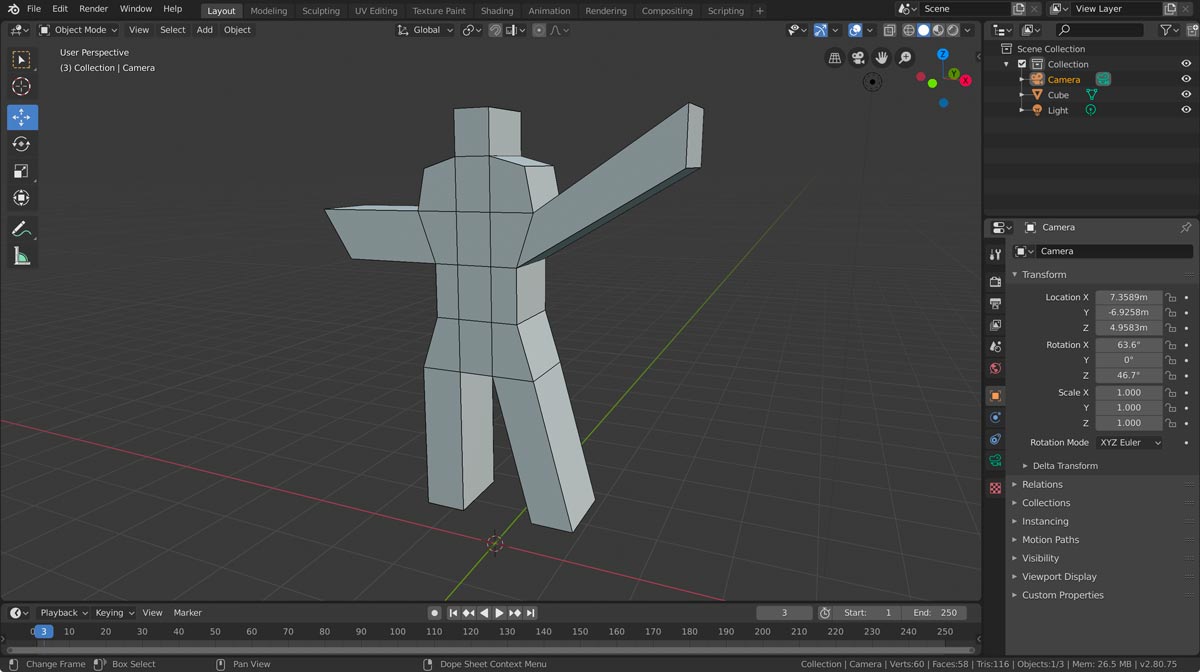Screen dimensions: 1200x672
Task: Switch to the Sculpting workspace tab
Action: [x=320, y=11]
